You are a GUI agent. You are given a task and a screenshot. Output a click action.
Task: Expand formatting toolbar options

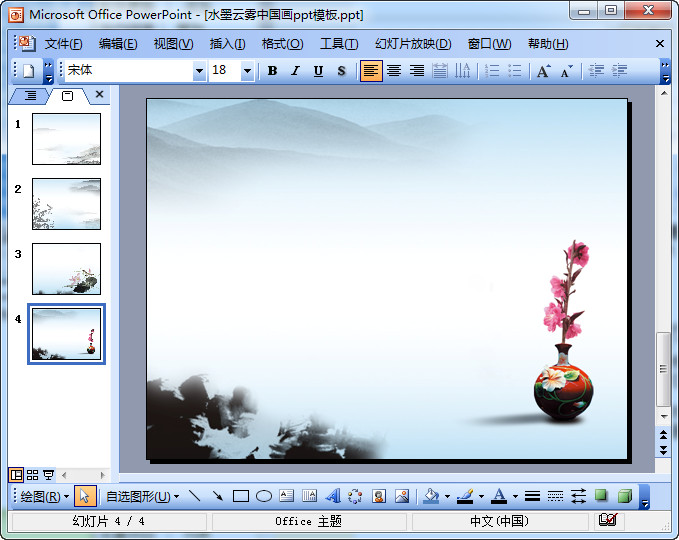point(665,71)
